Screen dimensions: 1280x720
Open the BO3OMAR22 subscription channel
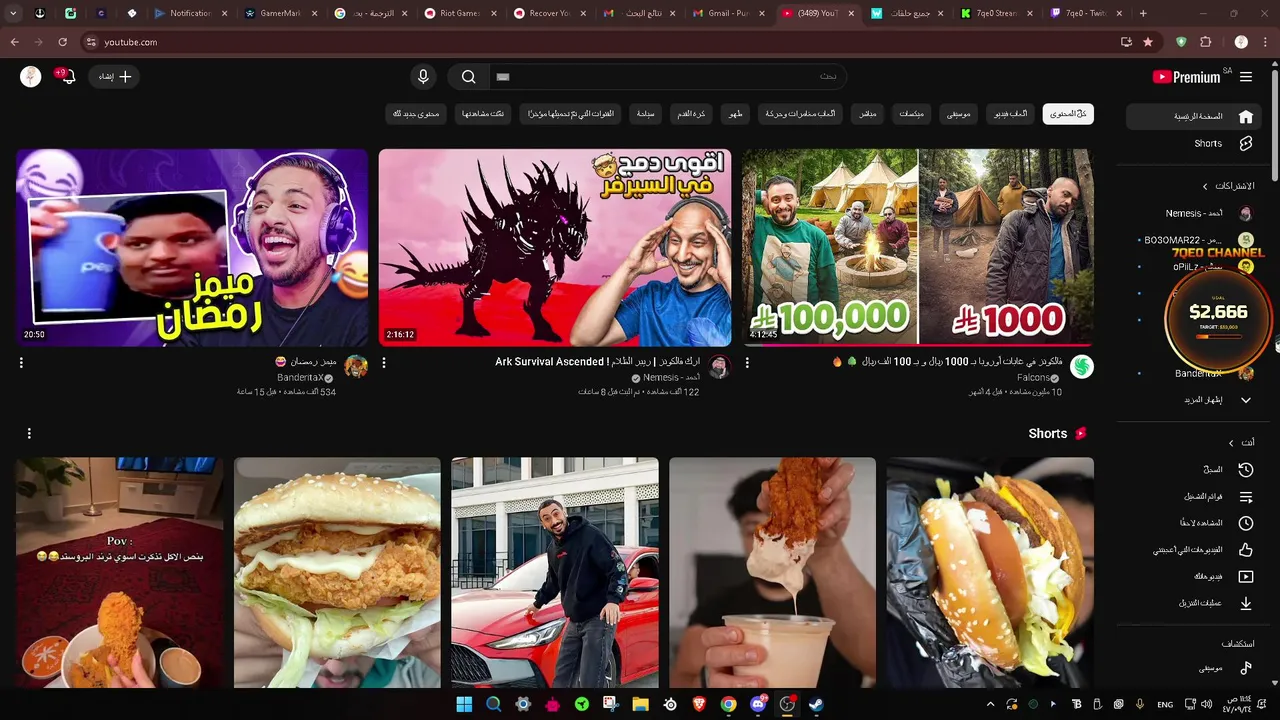1194,240
